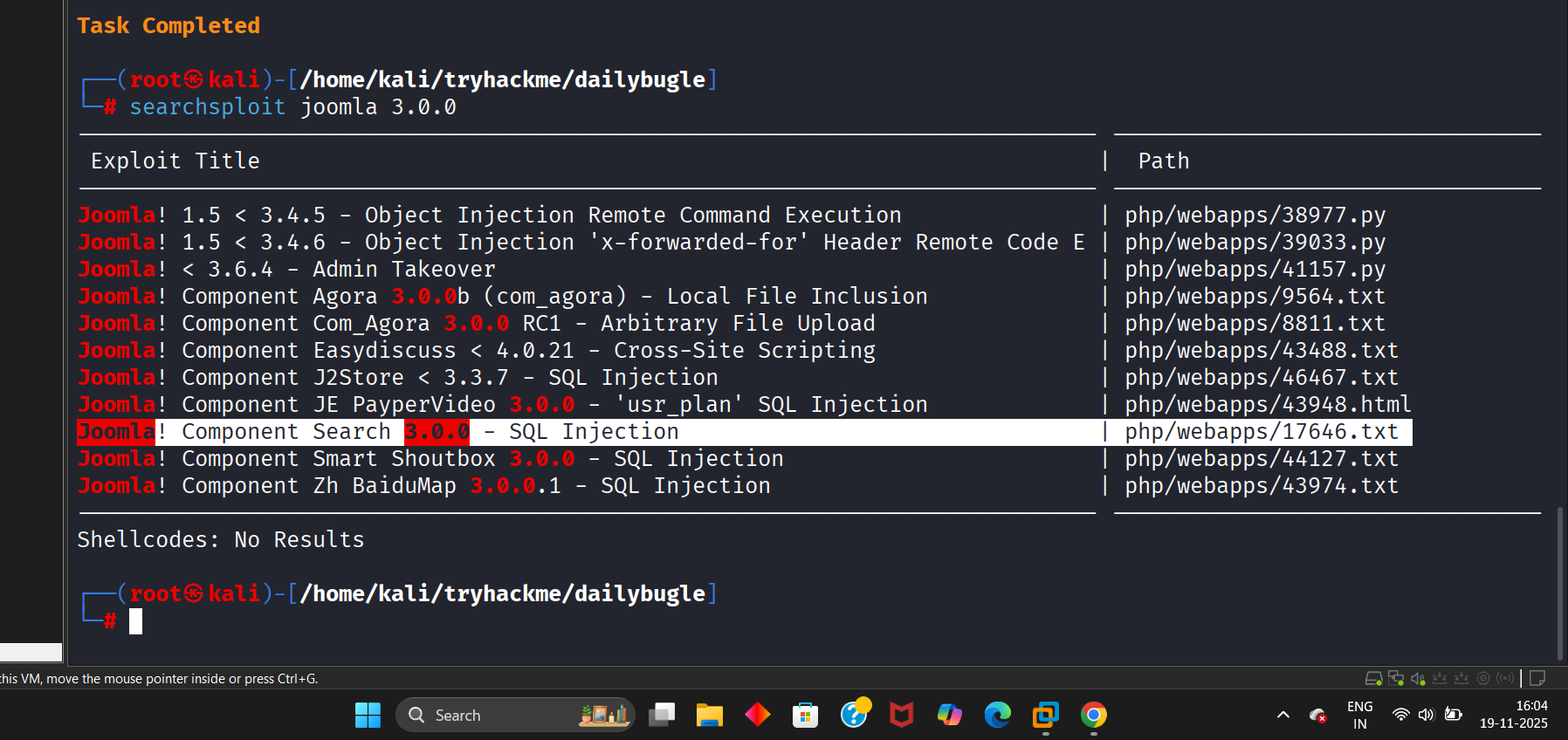Click the VMware network adapter status icon
Image resolution: width=1568 pixels, height=740 pixels.
1396,678
